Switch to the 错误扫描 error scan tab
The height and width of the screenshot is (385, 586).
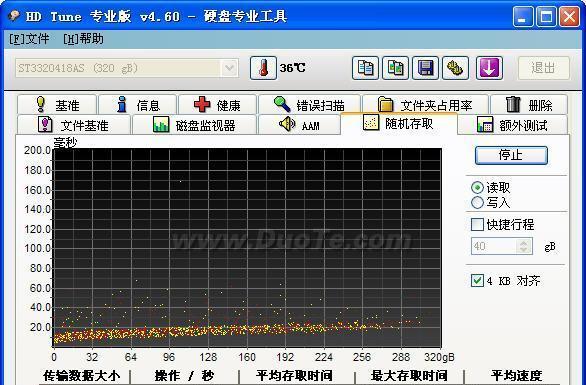click(309, 105)
